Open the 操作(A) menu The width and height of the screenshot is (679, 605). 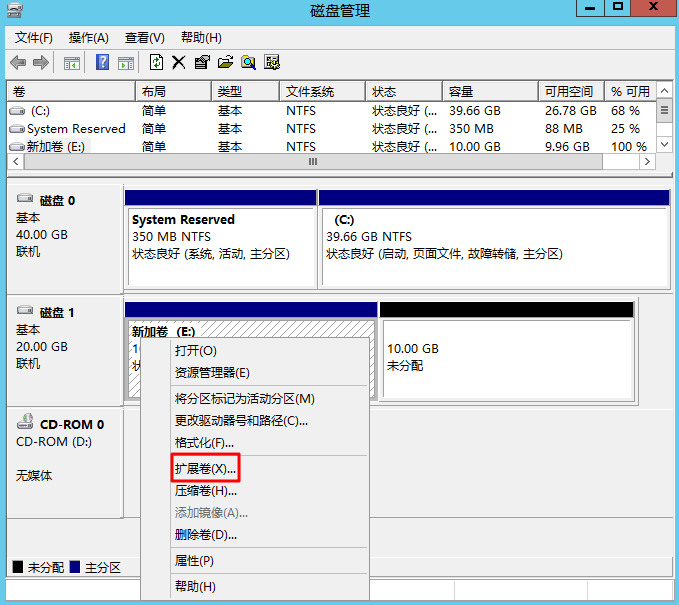pyautogui.click(x=88, y=38)
